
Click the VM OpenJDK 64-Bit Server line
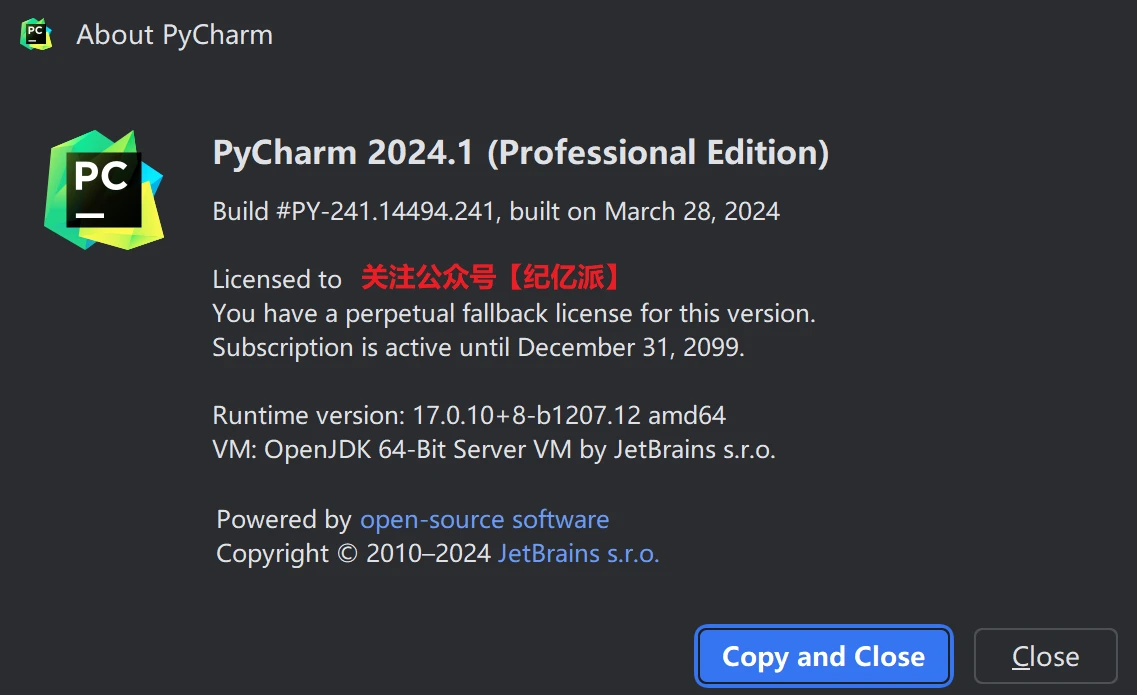pyautogui.click(x=494, y=450)
